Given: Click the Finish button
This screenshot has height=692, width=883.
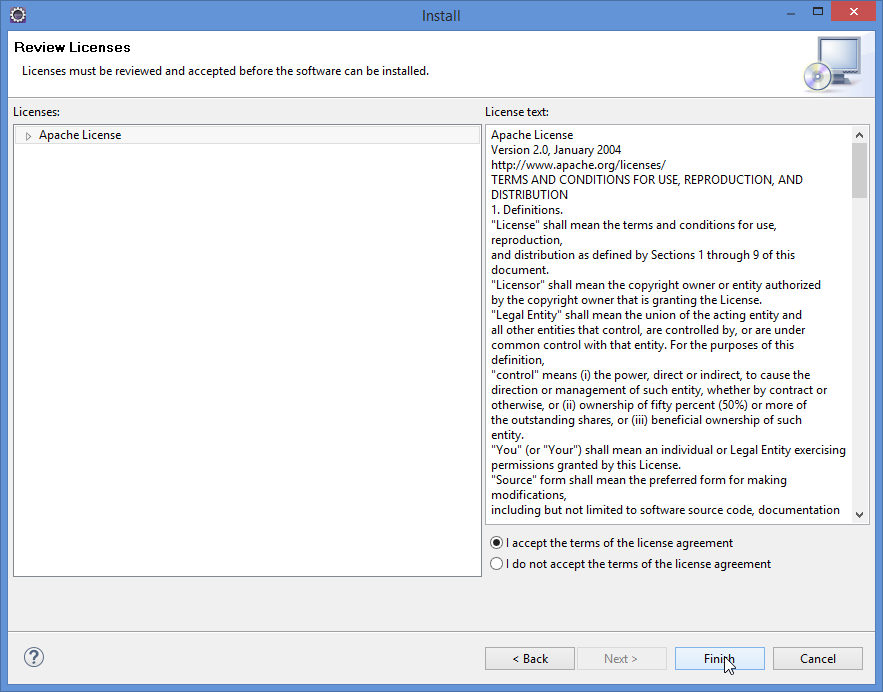Looking at the screenshot, I should [x=720, y=659].
